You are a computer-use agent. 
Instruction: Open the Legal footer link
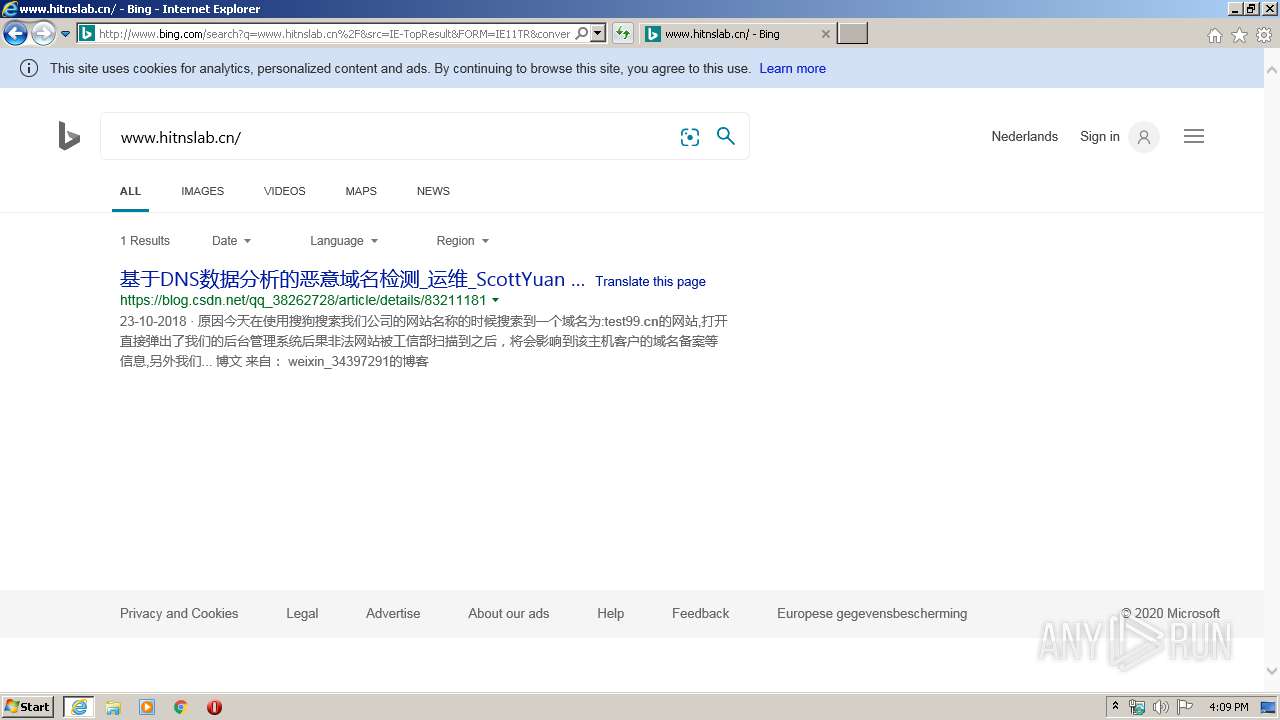click(x=302, y=613)
